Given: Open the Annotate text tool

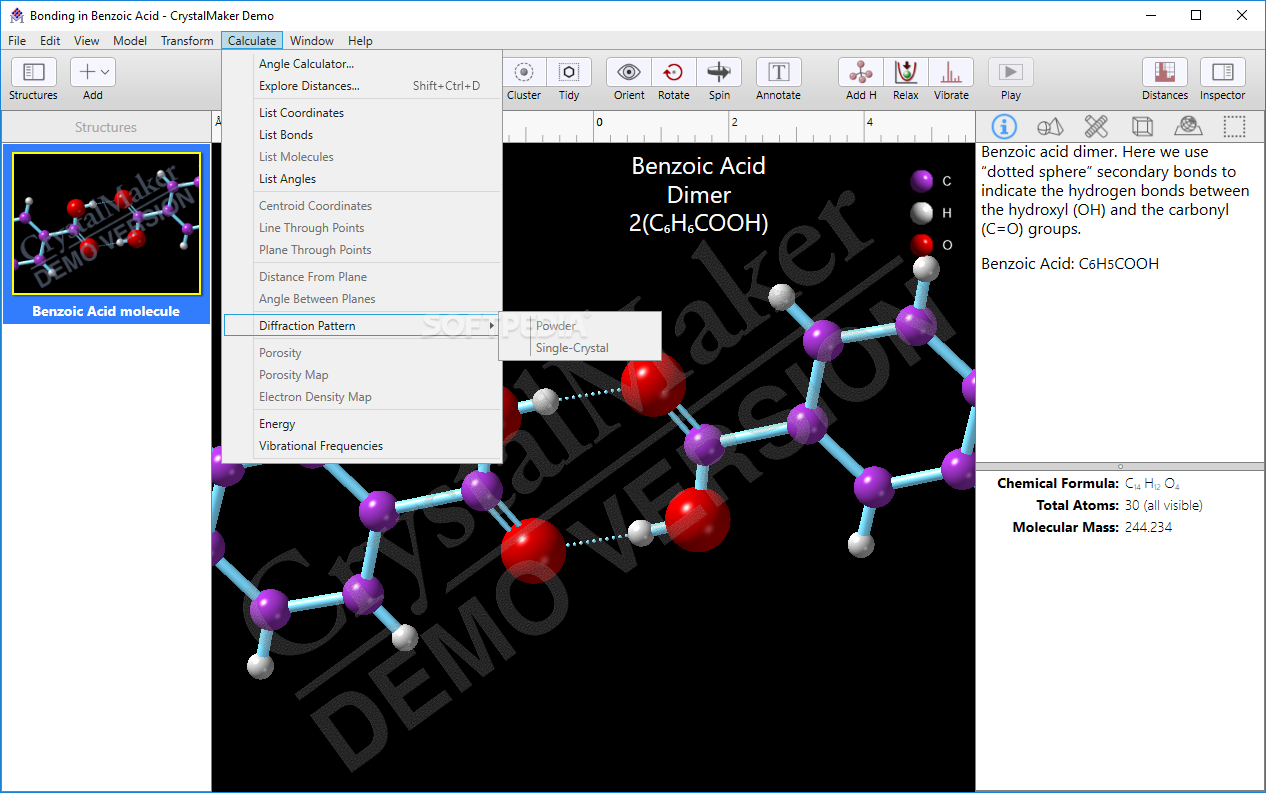Looking at the screenshot, I should (x=779, y=73).
